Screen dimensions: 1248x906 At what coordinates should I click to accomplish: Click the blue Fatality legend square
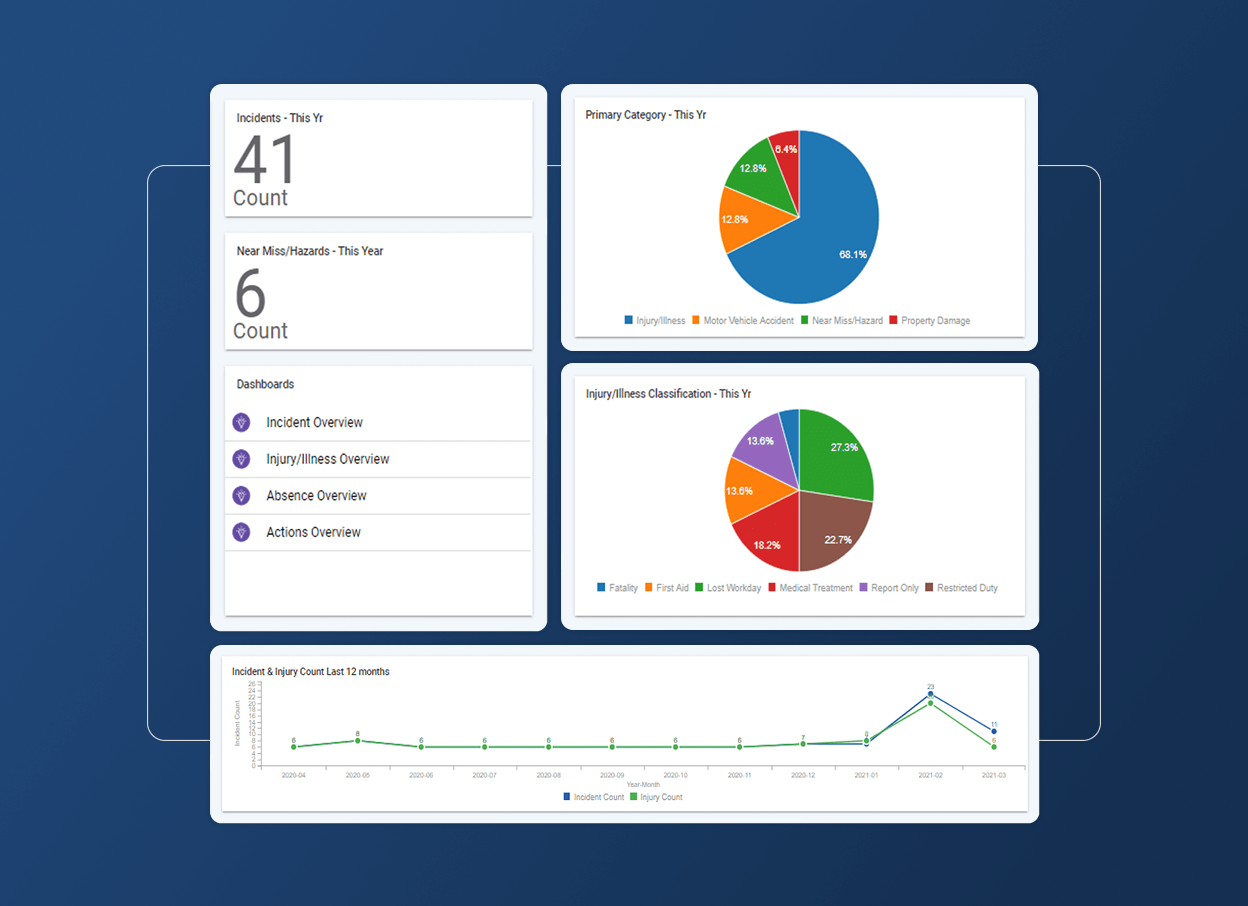[x=600, y=587]
